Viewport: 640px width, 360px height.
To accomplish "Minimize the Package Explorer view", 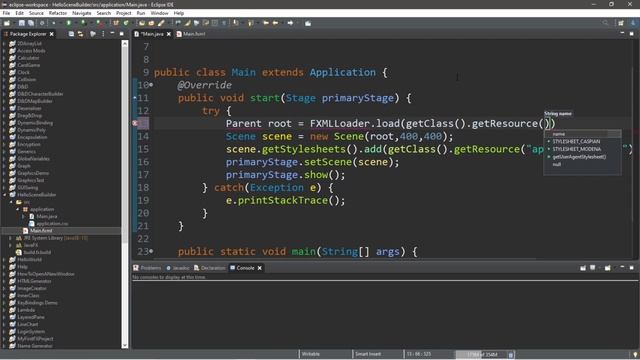I will (112, 34).
